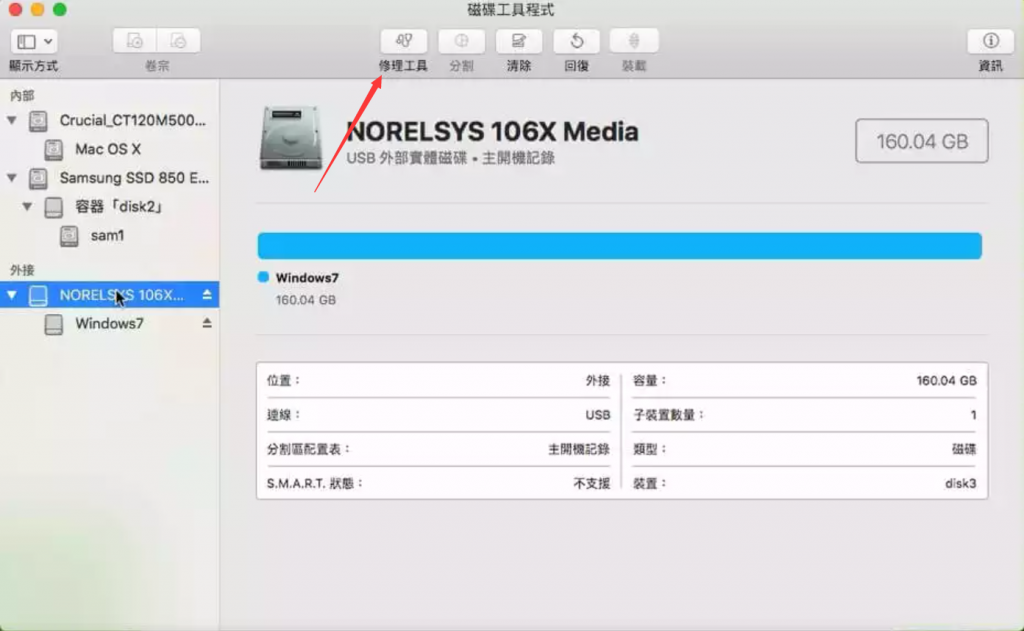Select the Mac OS X volume
The width and height of the screenshot is (1024, 631).
(x=108, y=149)
